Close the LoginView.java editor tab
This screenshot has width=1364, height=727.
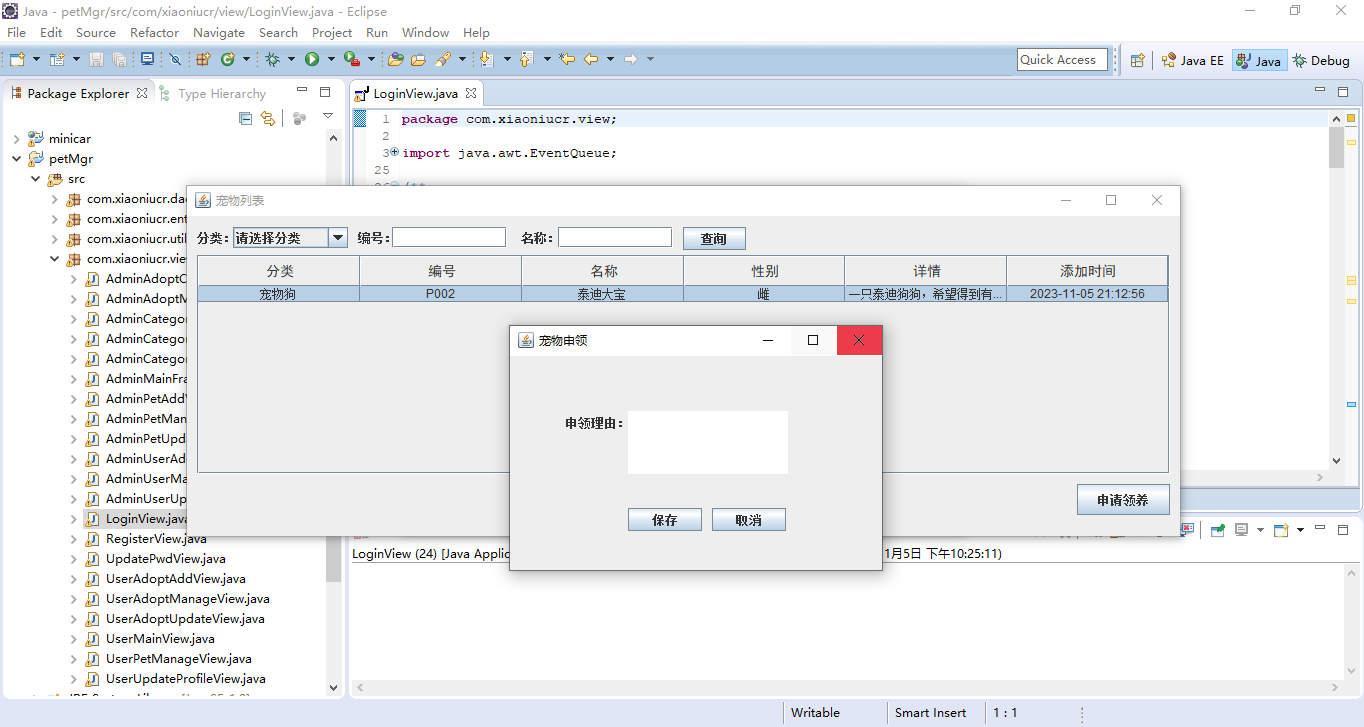(x=470, y=93)
